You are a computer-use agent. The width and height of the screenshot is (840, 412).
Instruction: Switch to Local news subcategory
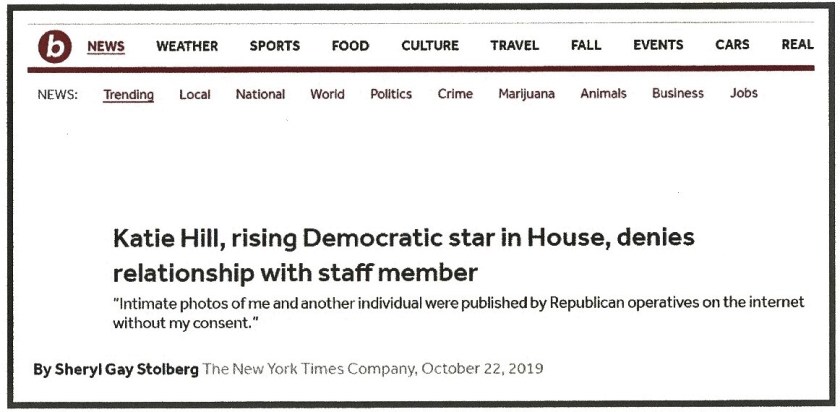tap(195, 95)
